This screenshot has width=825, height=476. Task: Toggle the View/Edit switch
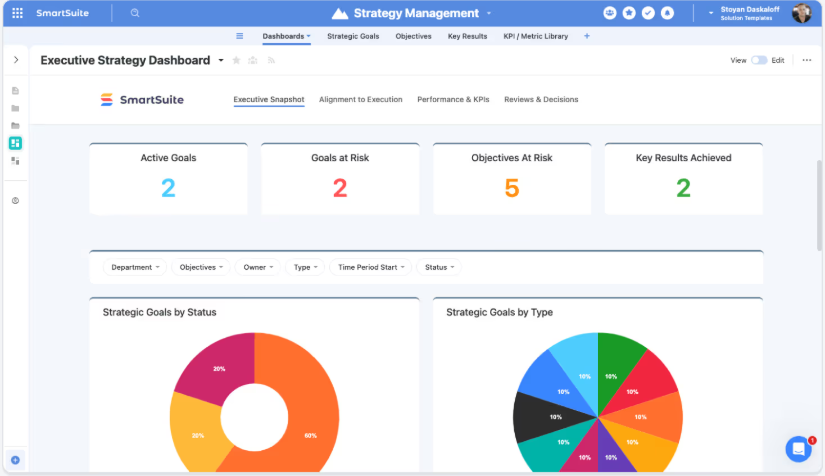(x=759, y=60)
